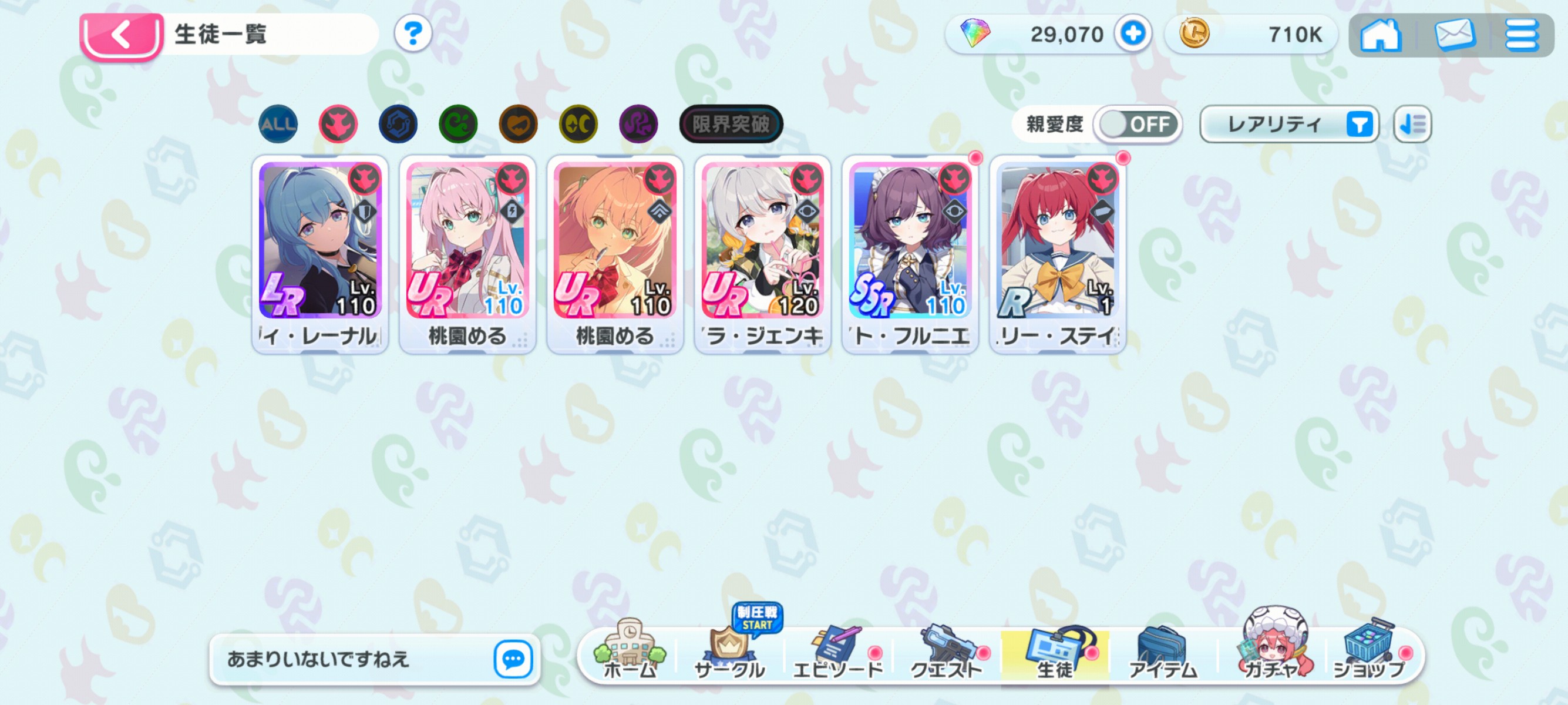Select the blue attribute filter icon

point(398,124)
